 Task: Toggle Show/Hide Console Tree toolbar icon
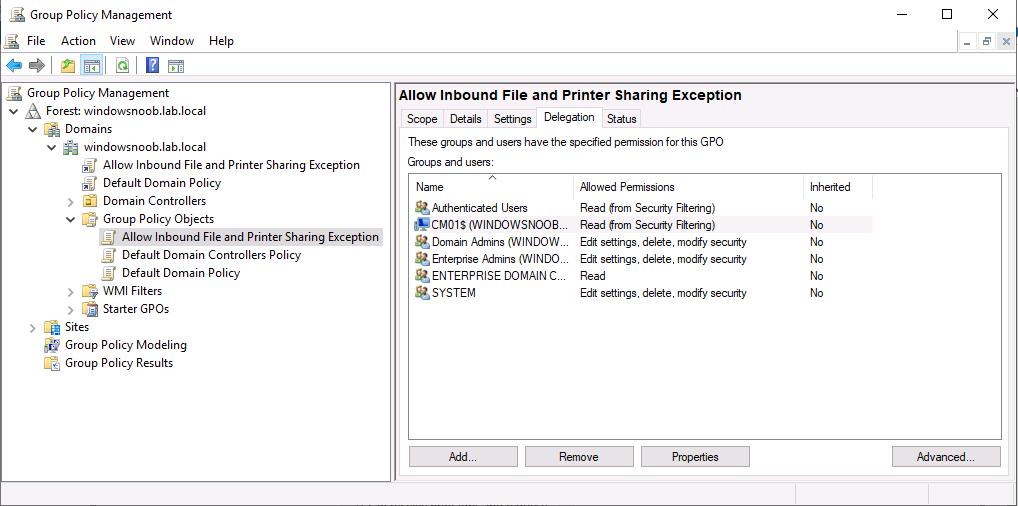click(92, 65)
